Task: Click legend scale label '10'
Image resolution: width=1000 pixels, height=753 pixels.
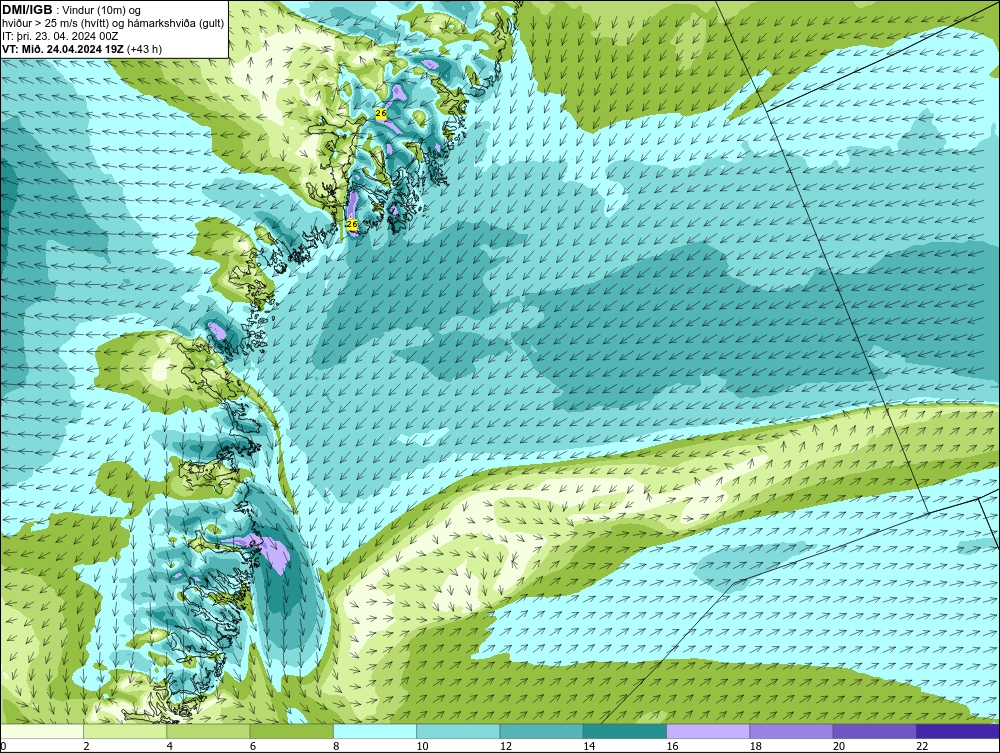Action: coord(422,746)
